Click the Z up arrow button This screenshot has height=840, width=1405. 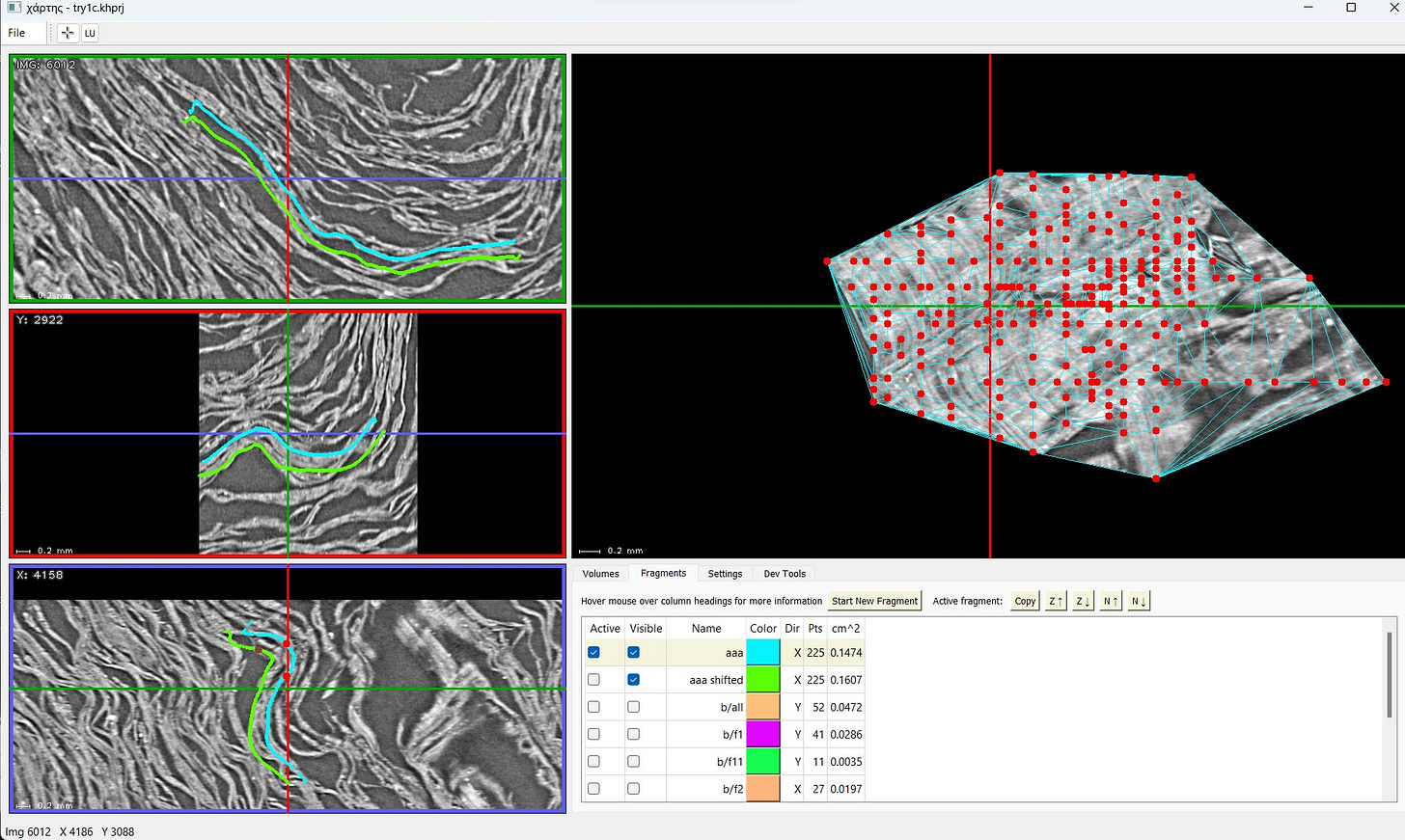[x=1056, y=601]
